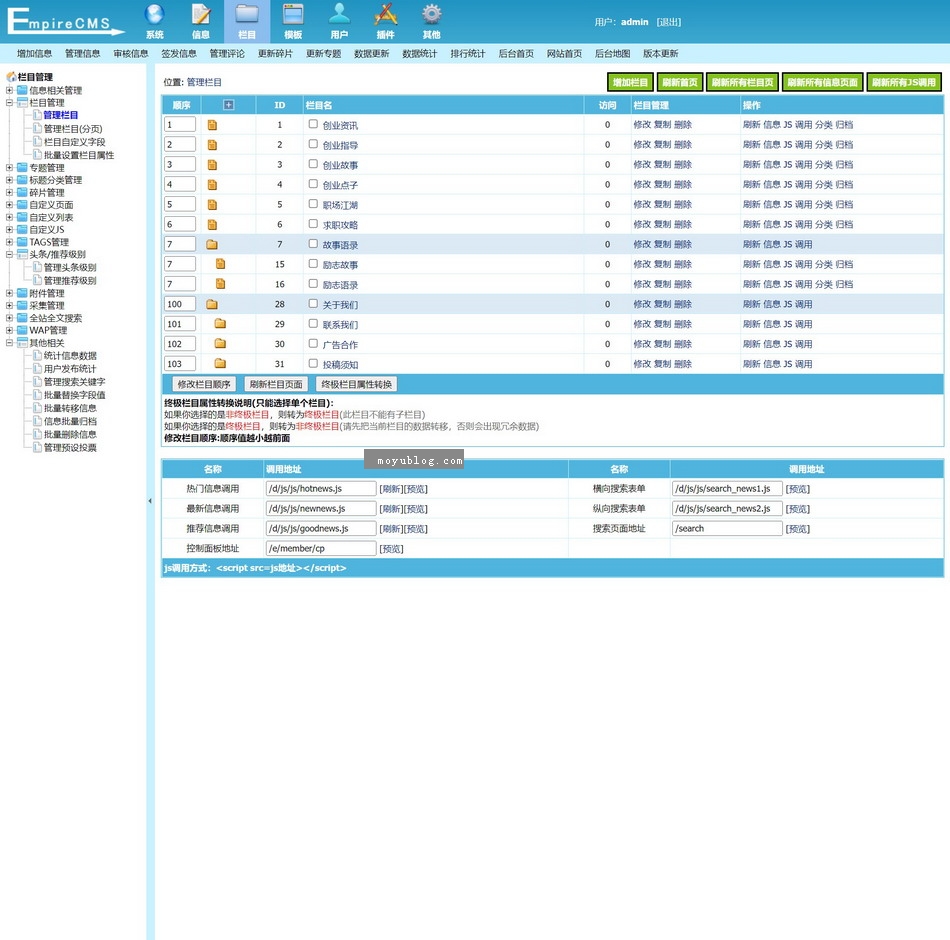Click the 刷新所有JS调用 button
Viewport: 950px width, 940px height.
tap(904, 82)
